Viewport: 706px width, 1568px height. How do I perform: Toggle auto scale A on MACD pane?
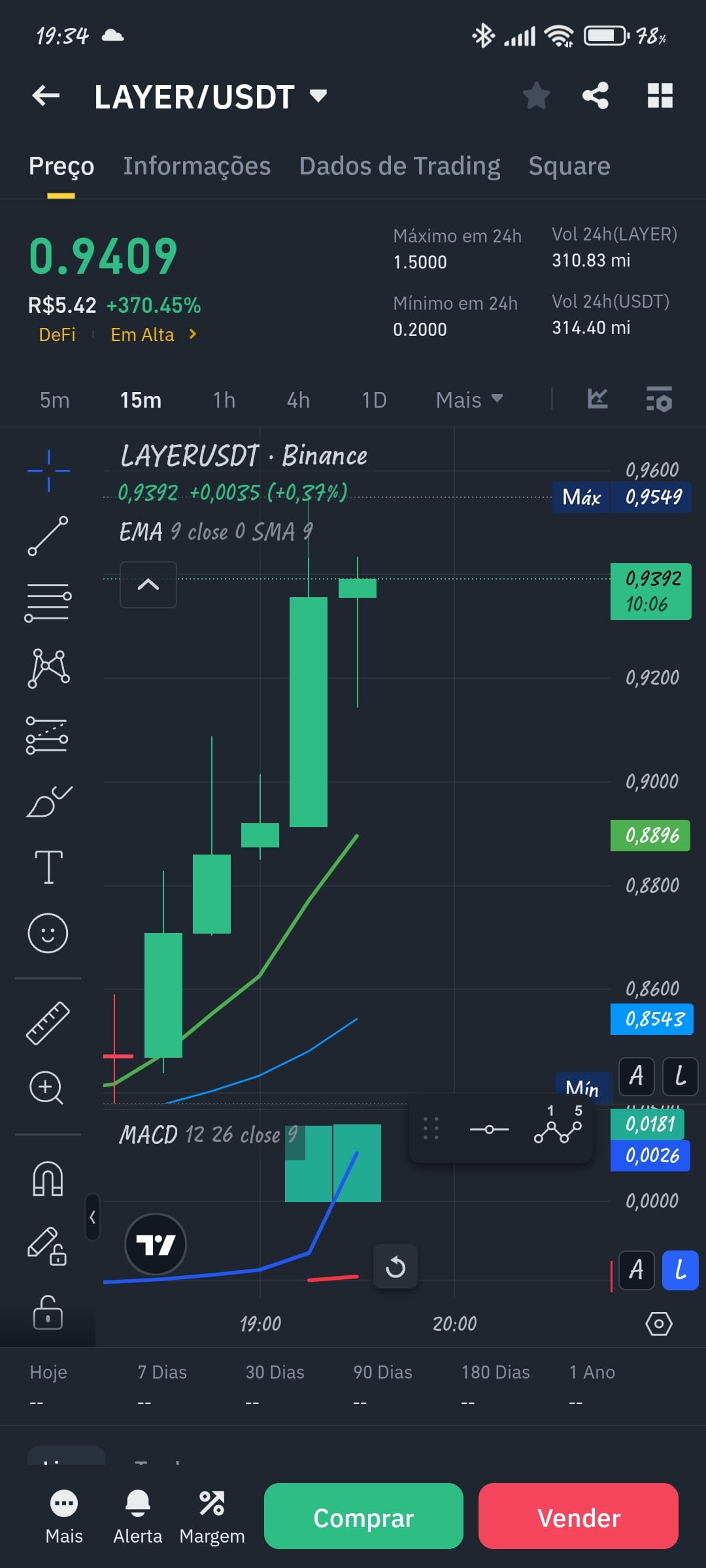pos(636,1271)
